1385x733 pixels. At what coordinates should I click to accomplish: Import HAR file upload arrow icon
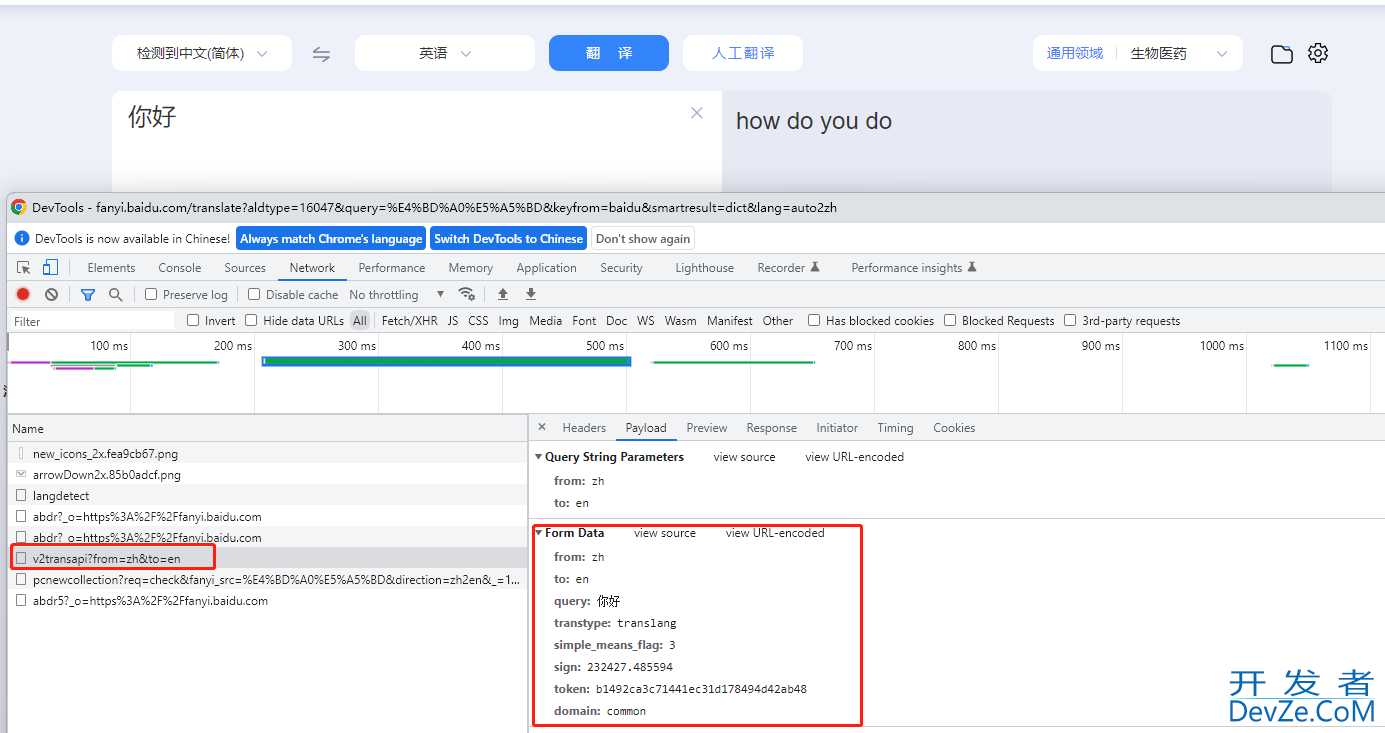click(x=503, y=294)
